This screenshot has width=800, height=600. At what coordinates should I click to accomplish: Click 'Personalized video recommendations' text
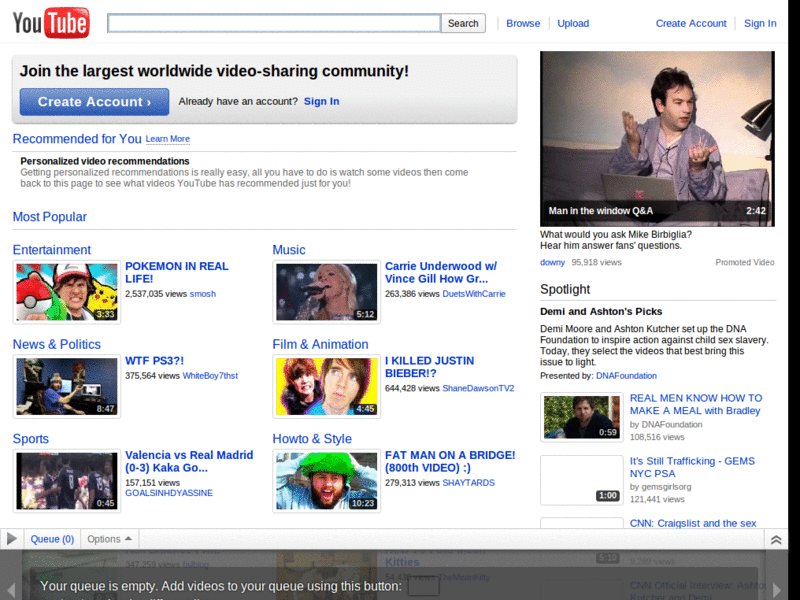click(x=105, y=161)
